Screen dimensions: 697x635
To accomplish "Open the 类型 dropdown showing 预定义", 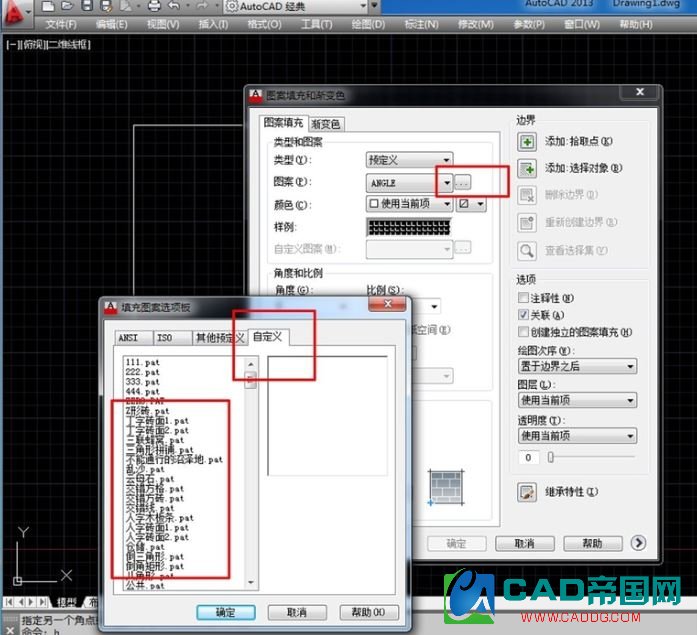I will [409, 160].
